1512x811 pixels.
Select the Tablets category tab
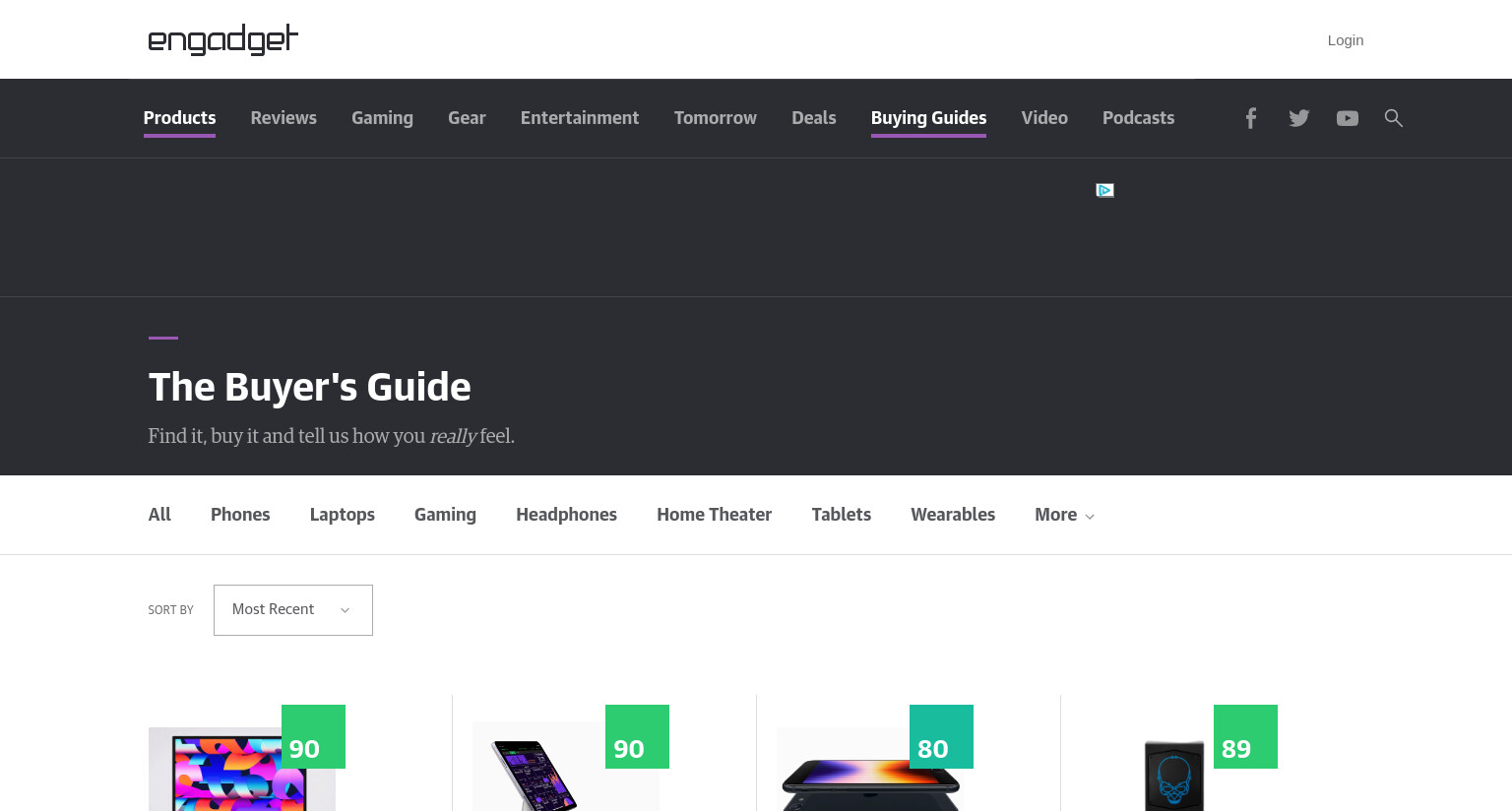(841, 515)
